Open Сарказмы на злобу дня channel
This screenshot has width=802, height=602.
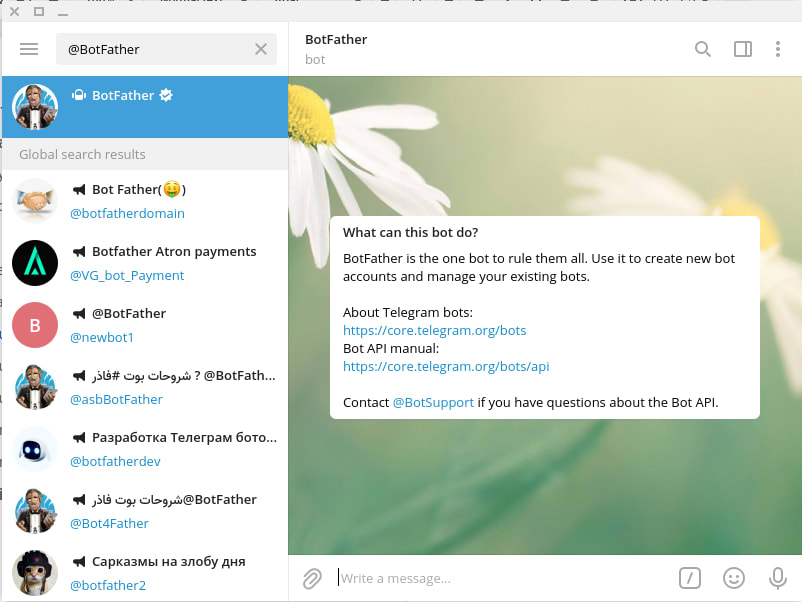145,573
